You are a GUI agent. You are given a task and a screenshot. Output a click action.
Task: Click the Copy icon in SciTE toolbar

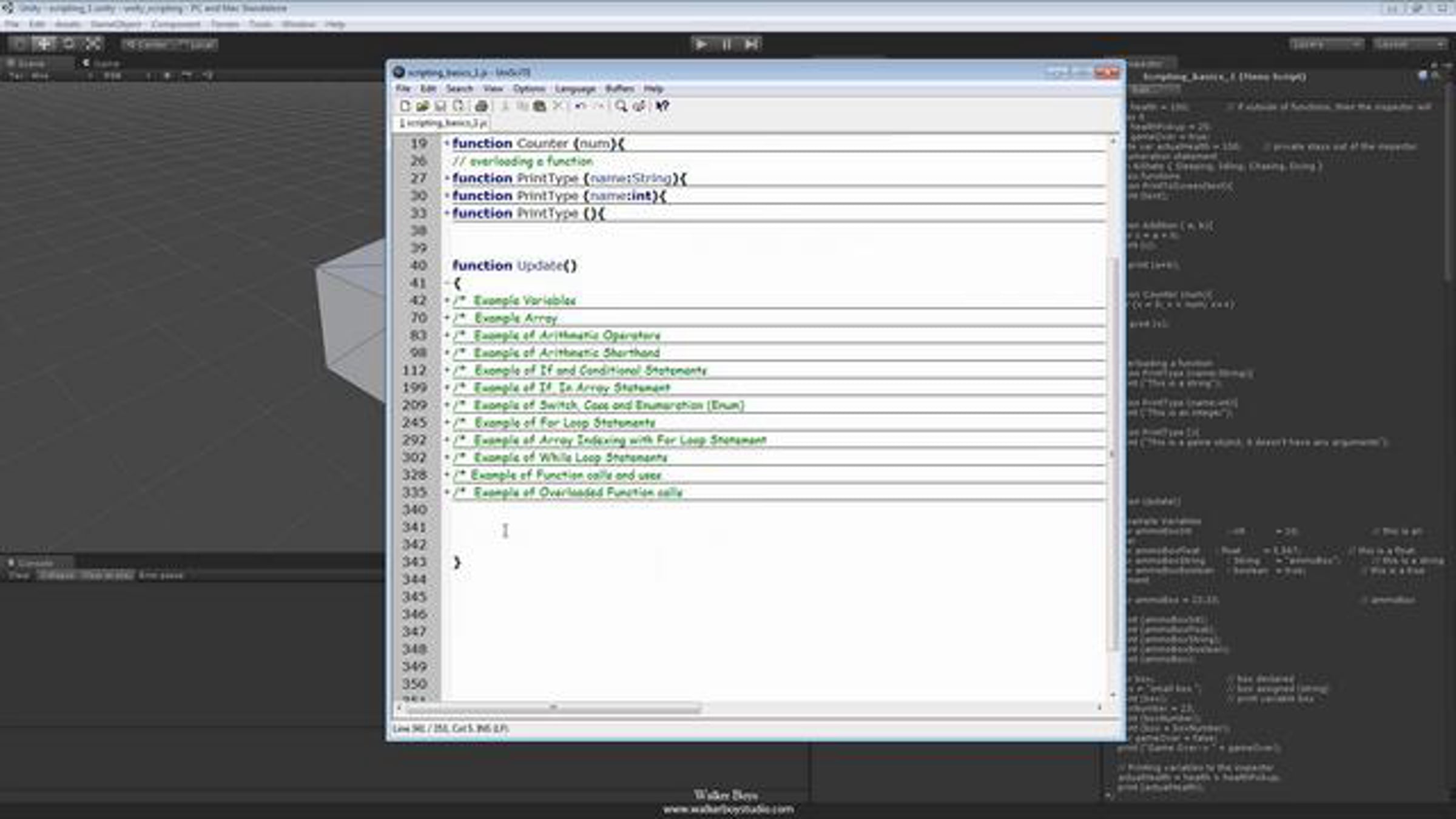(x=522, y=106)
